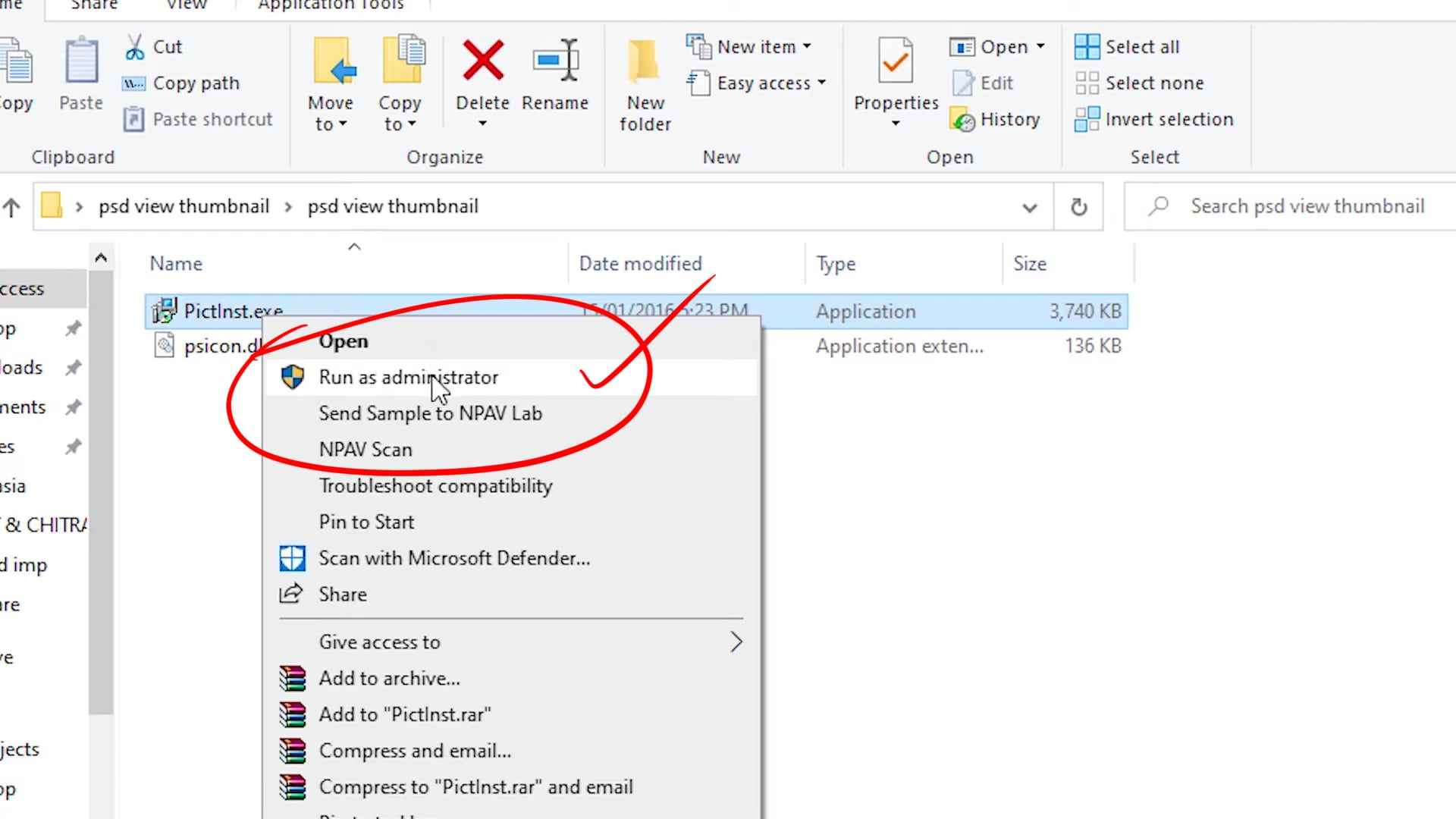Click the last psd view thumbnail breadcrumb
Viewport: 1456px width, 819px height.
(x=393, y=206)
